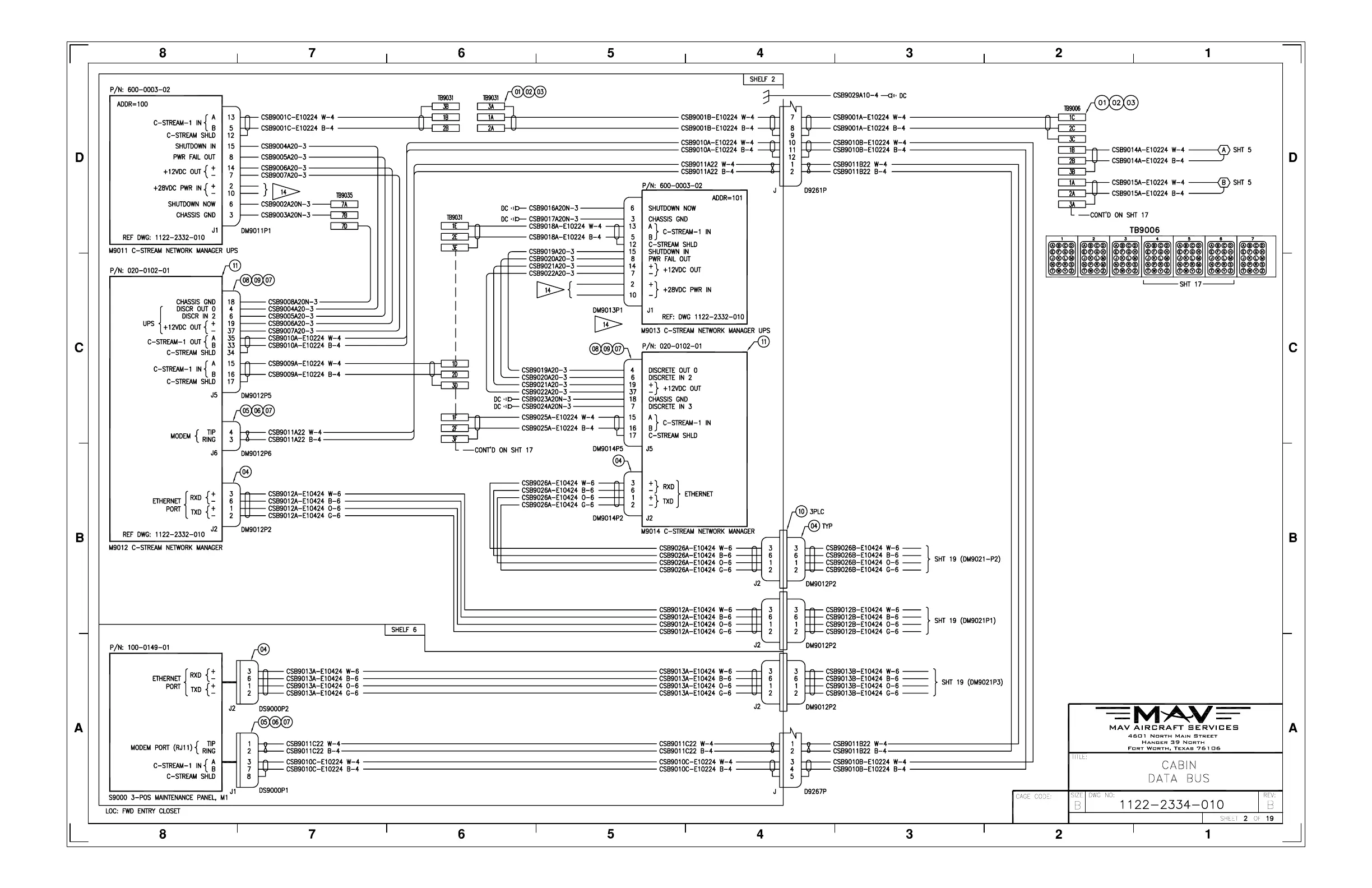Screen dimensions: 1372x888
Task: Click the circled A off-sheet marker for SHT 5
Action: click(x=1223, y=150)
